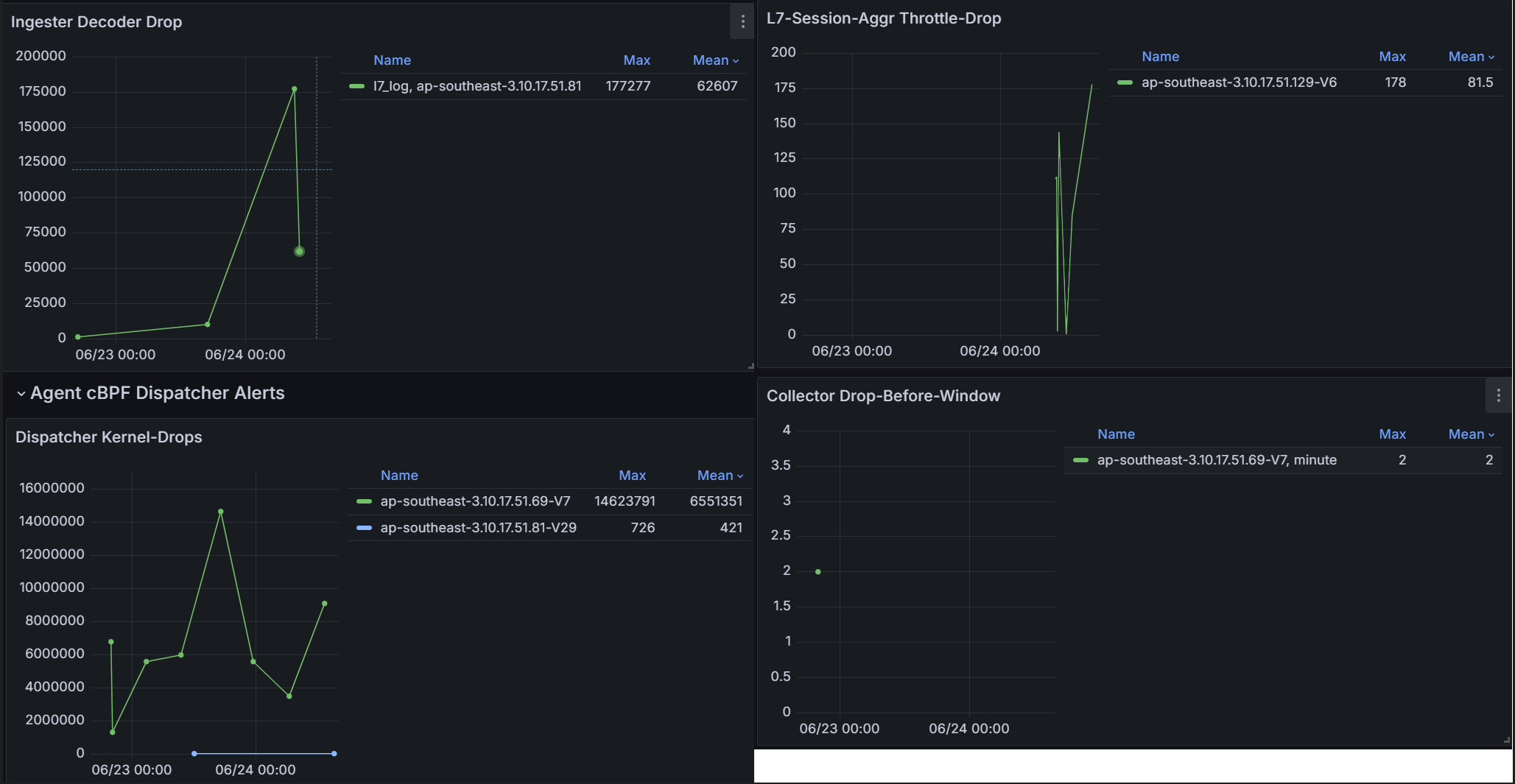1515x784 pixels.
Task: Click green color swatch of 51.69-V7 kernel-drops series
Action: click(x=364, y=501)
